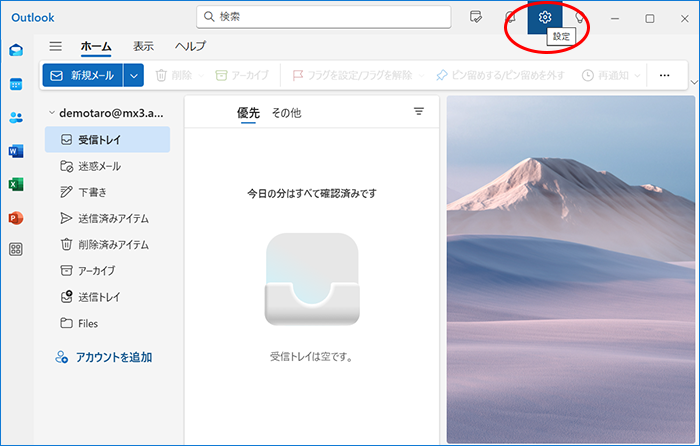Open the 再通知 dropdown arrow

pos(637,75)
